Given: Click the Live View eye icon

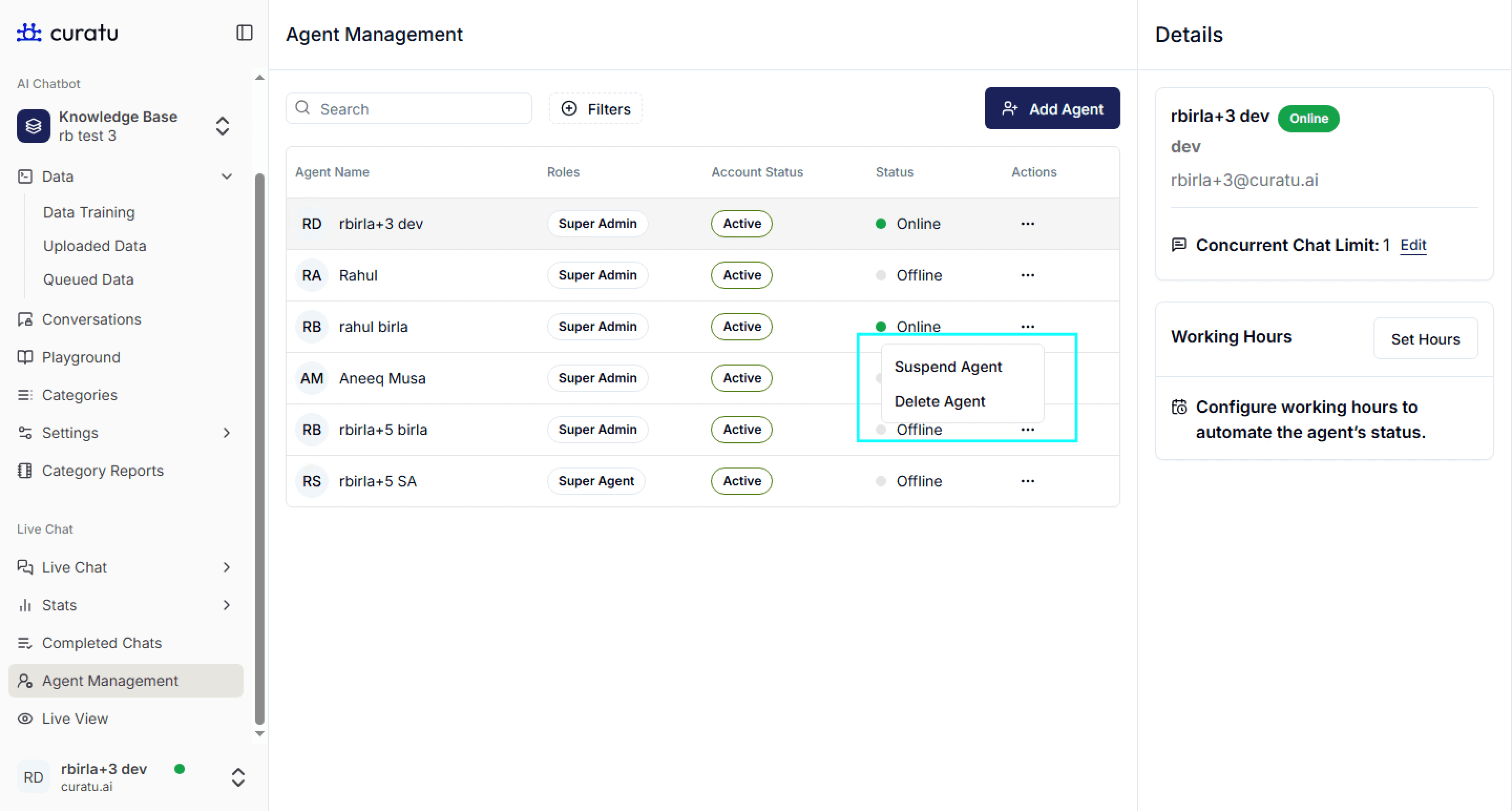Looking at the screenshot, I should coord(25,718).
